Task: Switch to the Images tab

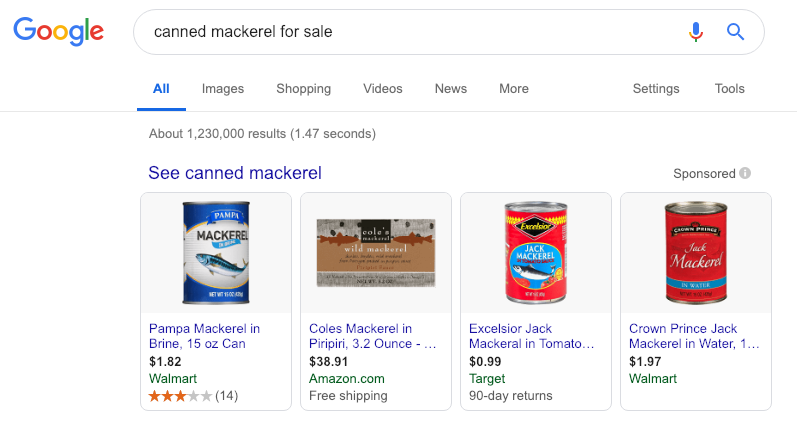Action: pyautogui.click(x=223, y=89)
